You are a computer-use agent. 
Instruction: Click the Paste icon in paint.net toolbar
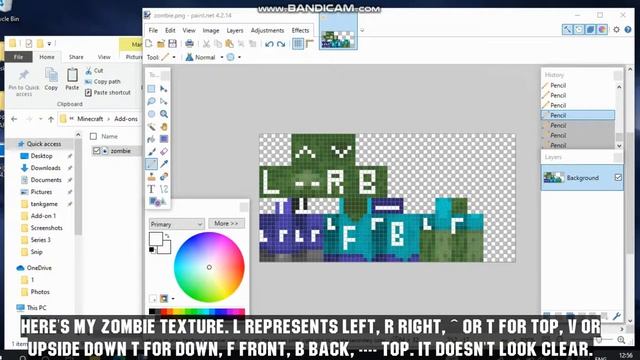click(229, 44)
